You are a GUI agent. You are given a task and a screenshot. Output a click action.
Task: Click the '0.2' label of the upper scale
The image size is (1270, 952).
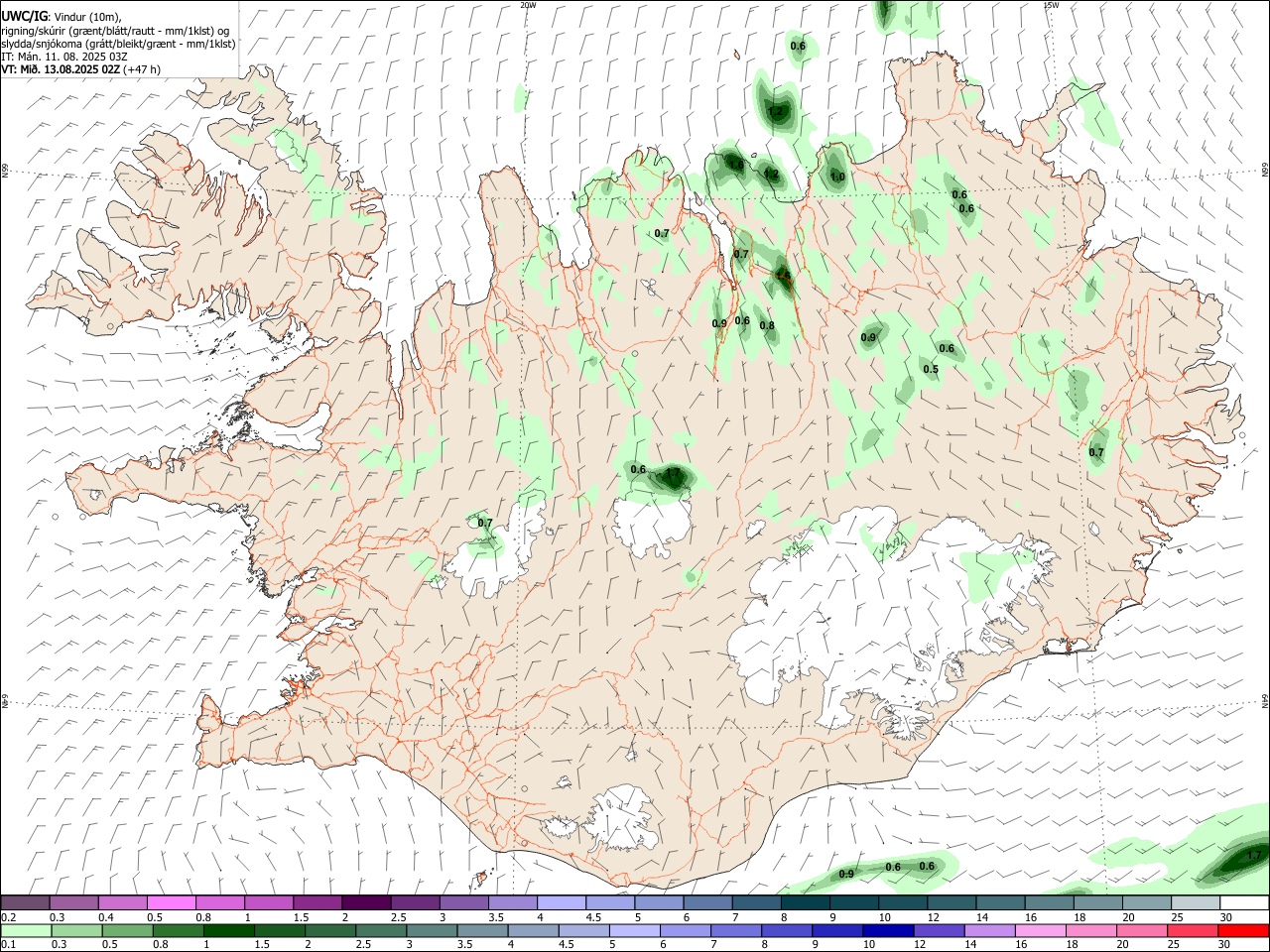tap(8, 917)
